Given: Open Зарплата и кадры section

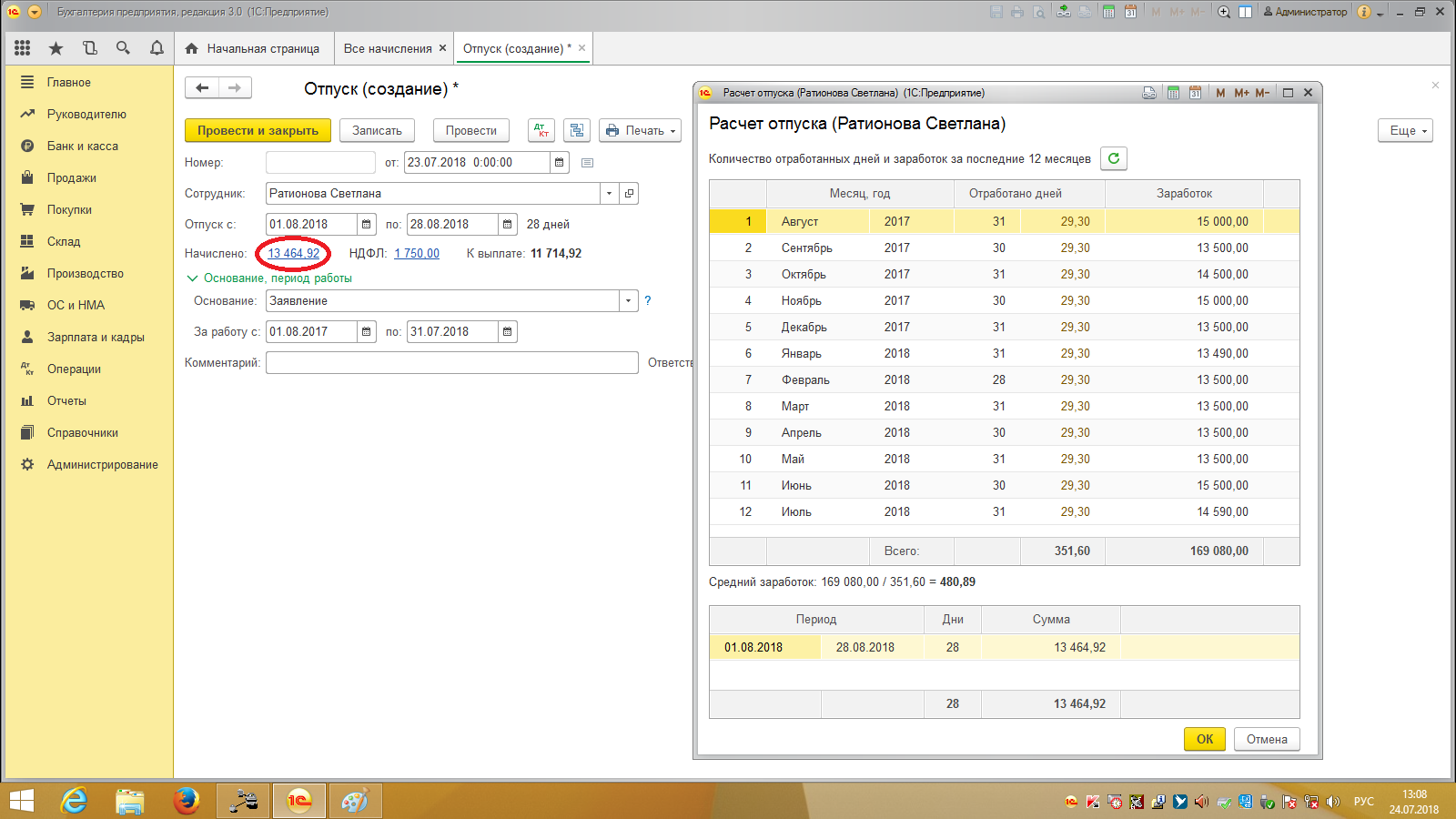Looking at the screenshot, I should pos(96,337).
